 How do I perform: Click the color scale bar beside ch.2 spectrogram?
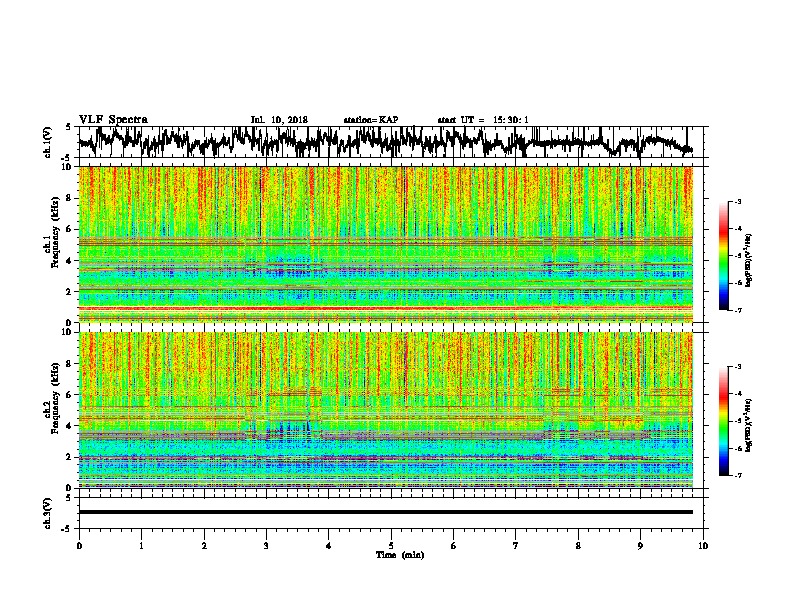(x=724, y=421)
